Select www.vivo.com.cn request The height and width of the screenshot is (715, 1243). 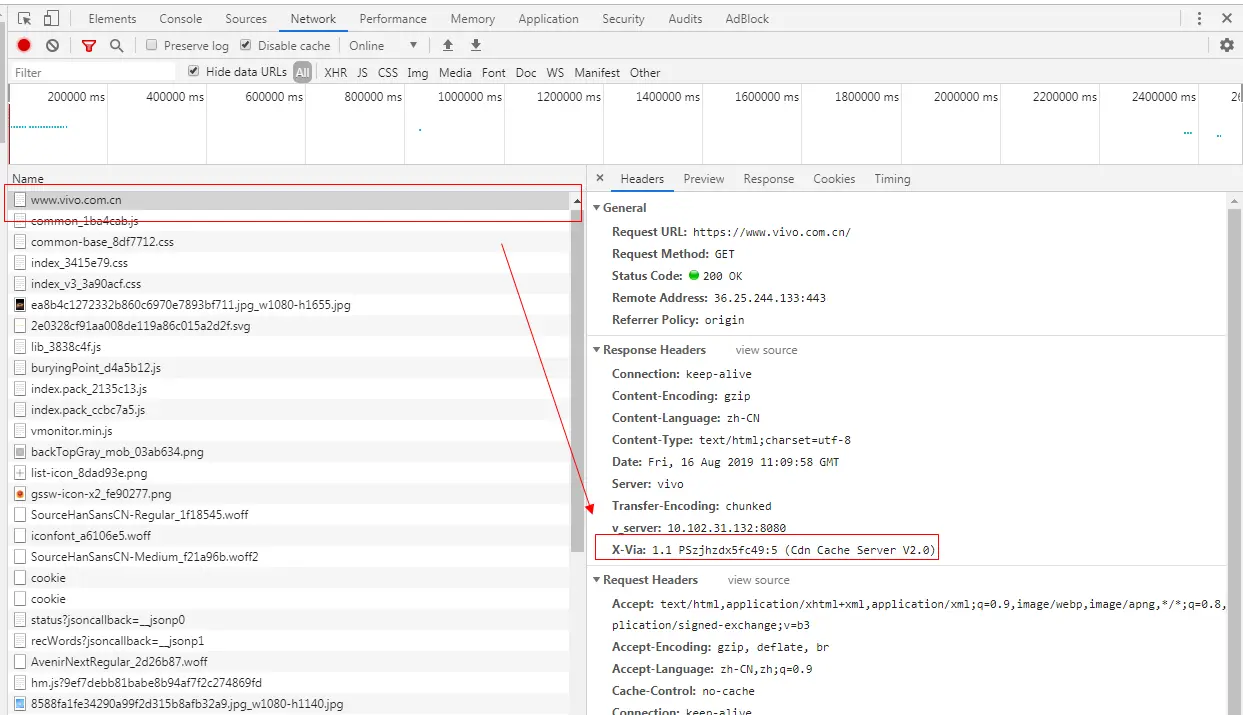pyautogui.click(x=290, y=200)
